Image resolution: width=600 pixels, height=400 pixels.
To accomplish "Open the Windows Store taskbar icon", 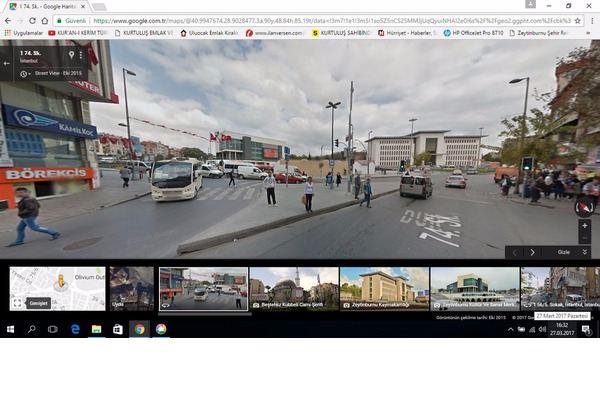I will (x=118, y=329).
